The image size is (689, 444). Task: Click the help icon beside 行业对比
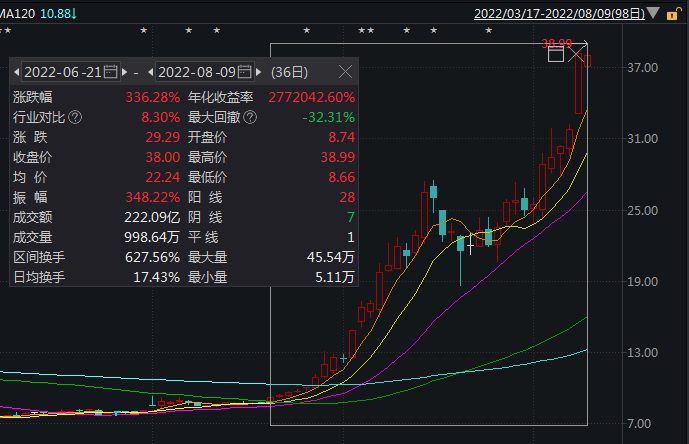point(76,118)
